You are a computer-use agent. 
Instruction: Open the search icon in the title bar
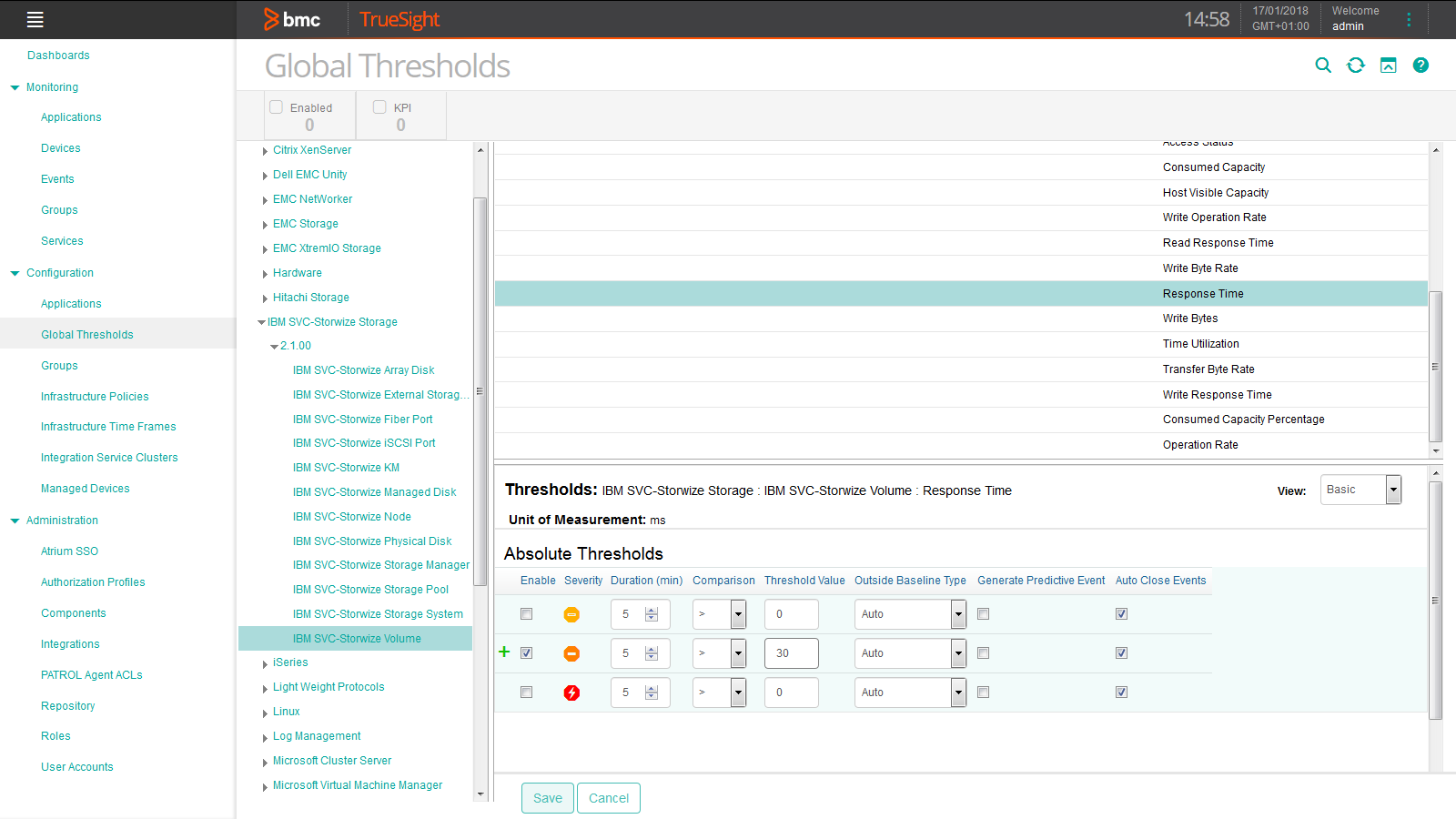pos(1322,65)
